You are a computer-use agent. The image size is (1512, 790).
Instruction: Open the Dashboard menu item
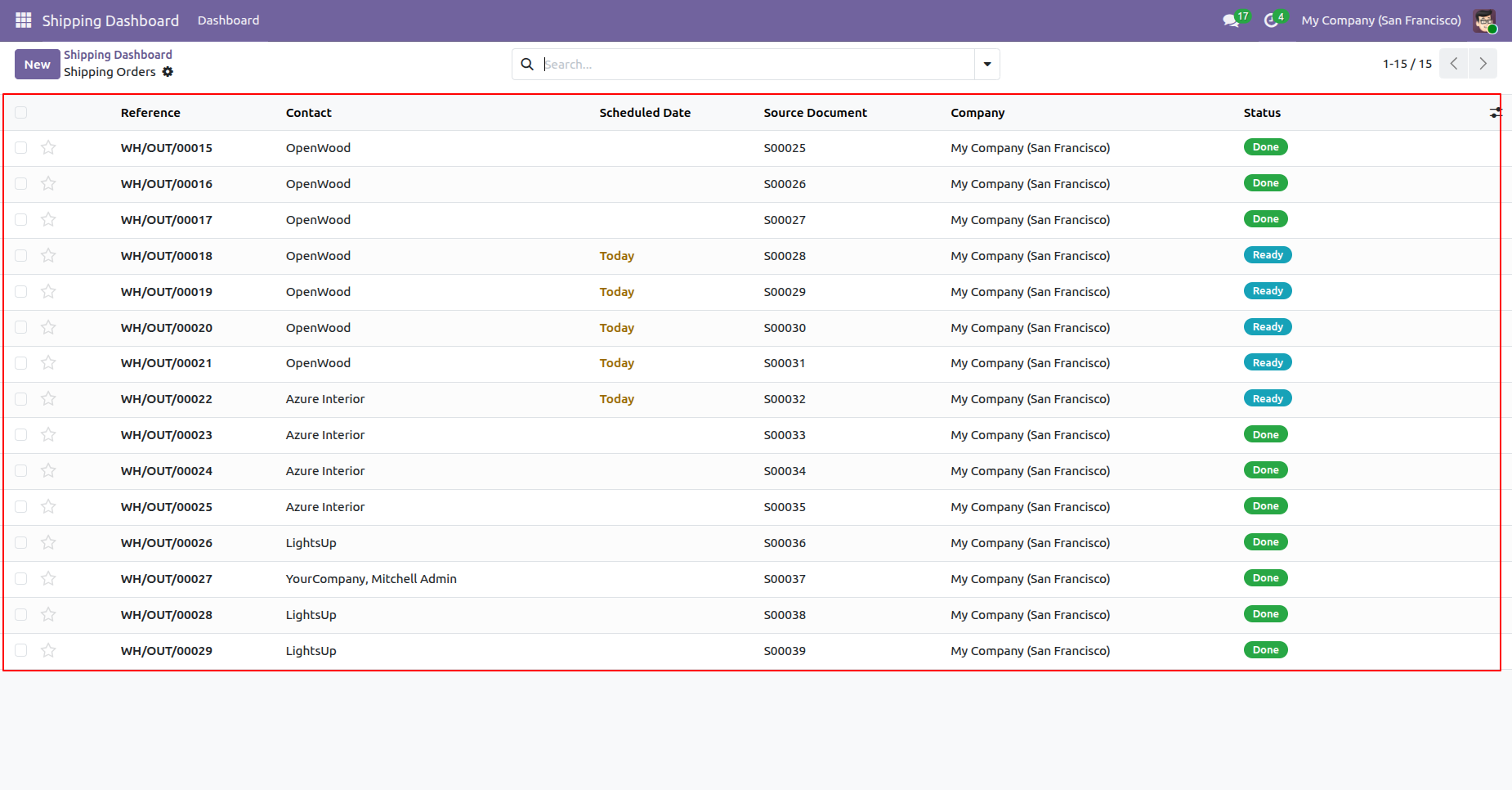pos(228,20)
